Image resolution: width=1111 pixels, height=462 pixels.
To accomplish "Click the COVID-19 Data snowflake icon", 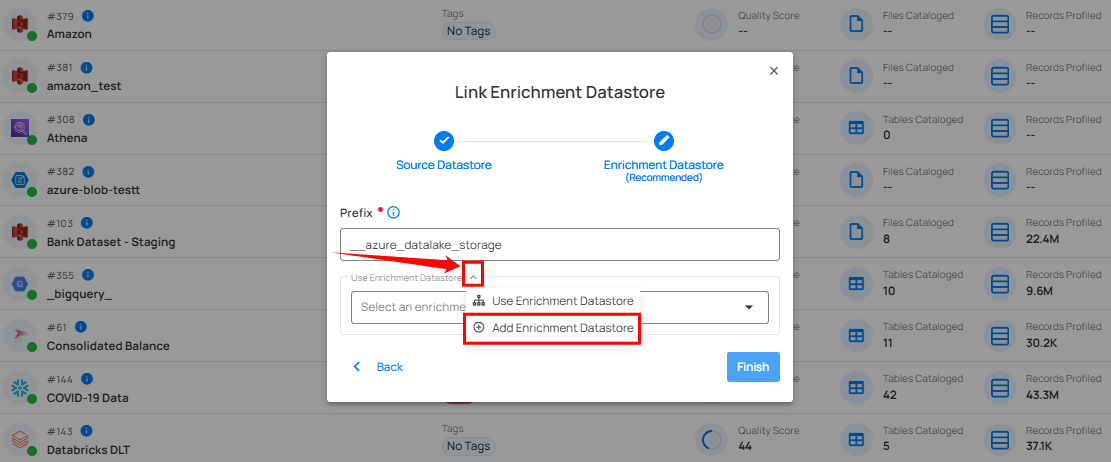I will click(x=18, y=388).
